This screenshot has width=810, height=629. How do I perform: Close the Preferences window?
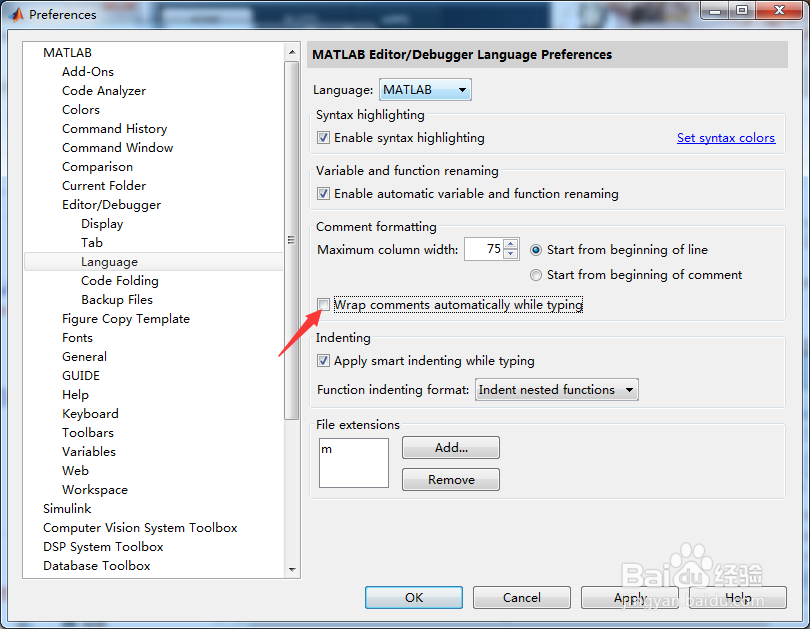(780, 10)
